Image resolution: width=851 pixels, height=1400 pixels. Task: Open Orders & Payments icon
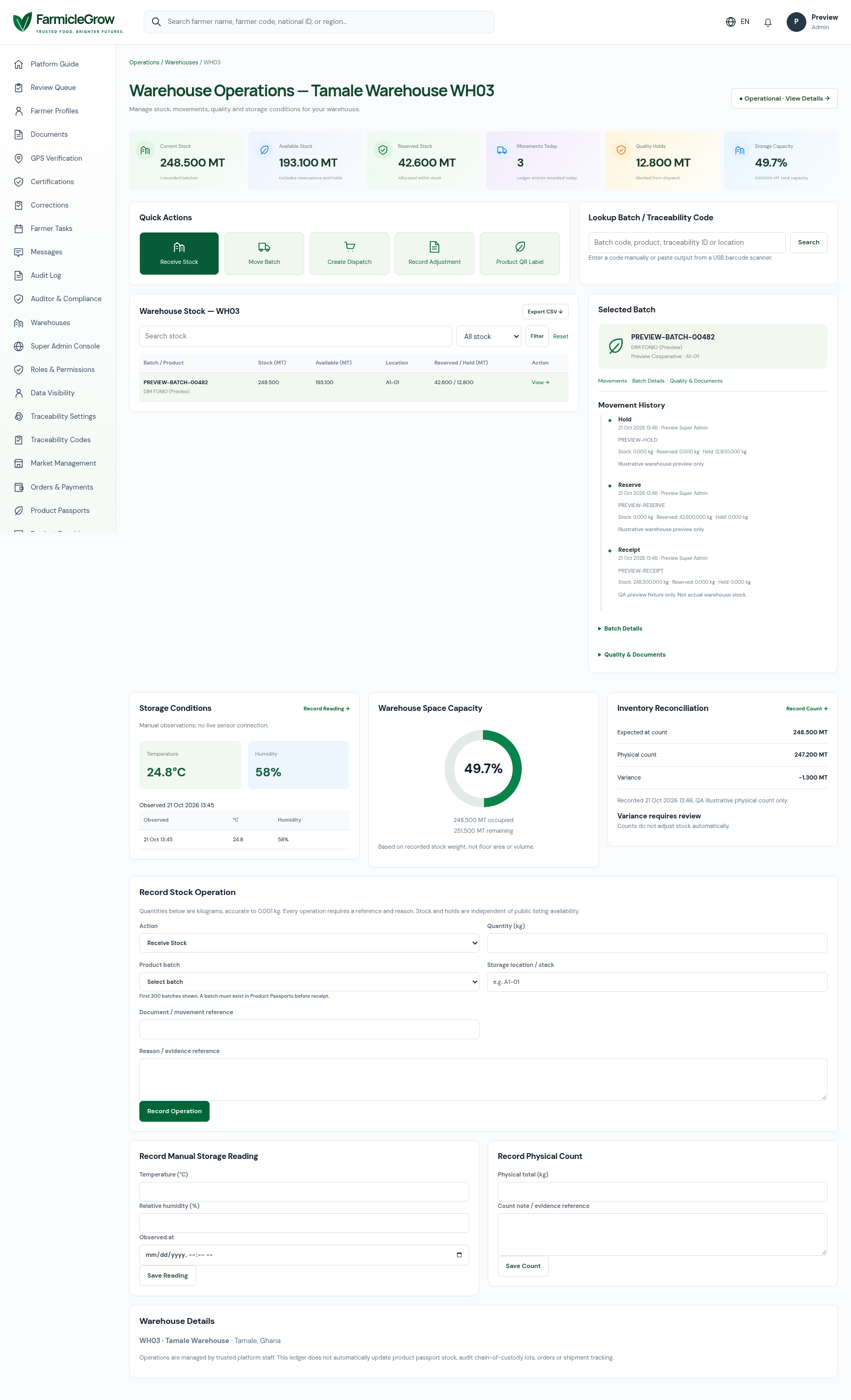(x=19, y=487)
